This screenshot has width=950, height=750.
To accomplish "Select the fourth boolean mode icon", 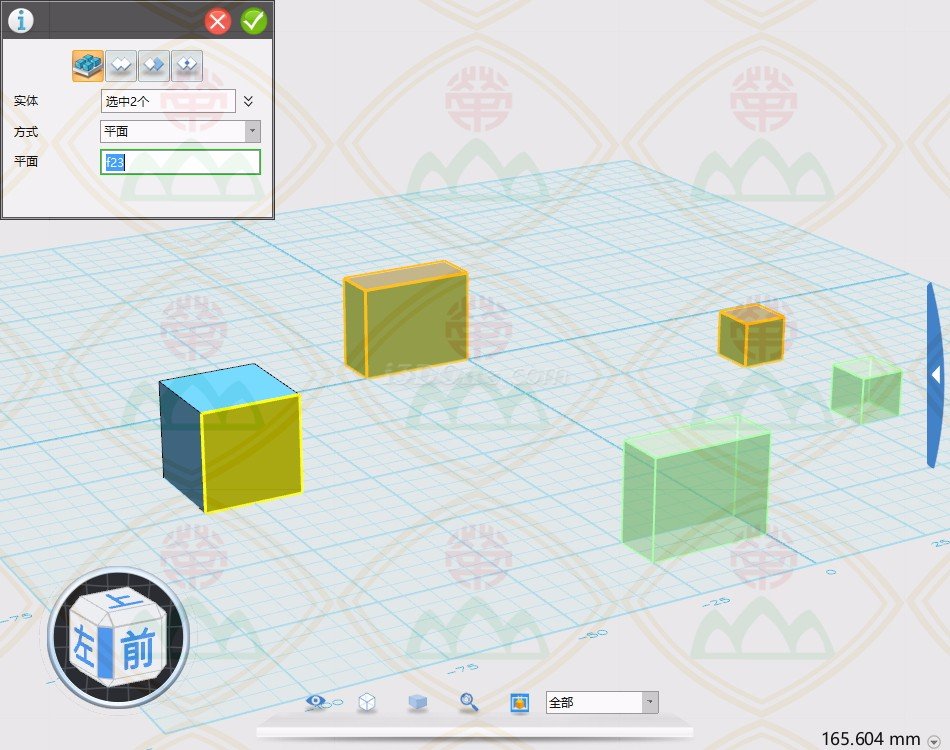I will tap(187, 66).
